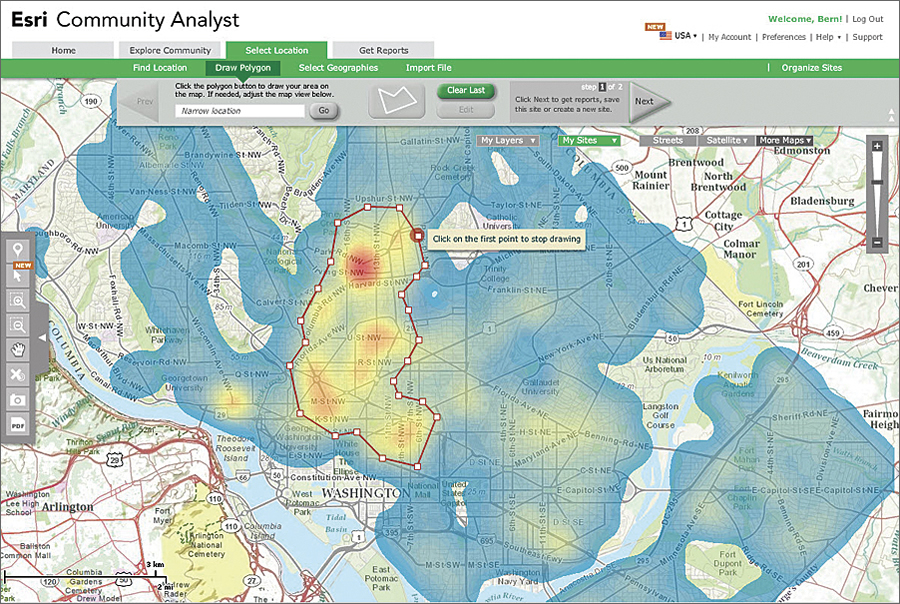This screenshot has height=604, width=900.
Task: Click the 'WASHINGTON' map label
Action: [366, 493]
